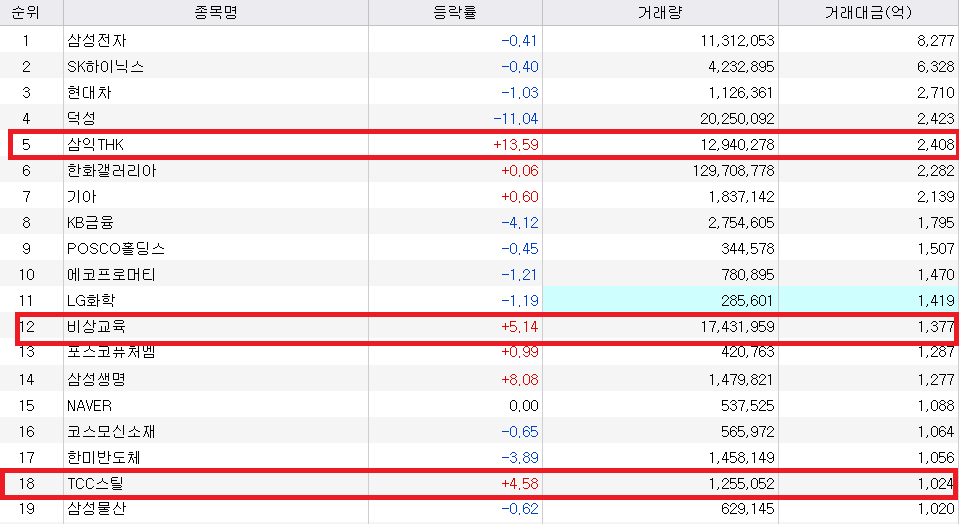Click volume value 17,431,959

click(x=737, y=327)
